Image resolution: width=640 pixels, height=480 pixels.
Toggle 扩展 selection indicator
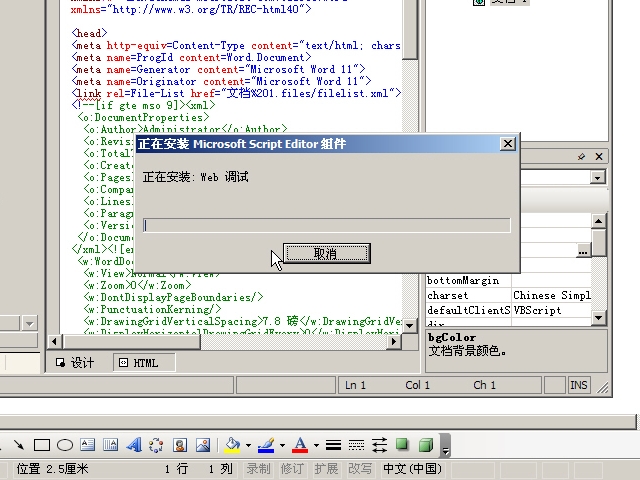coord(326,469)
